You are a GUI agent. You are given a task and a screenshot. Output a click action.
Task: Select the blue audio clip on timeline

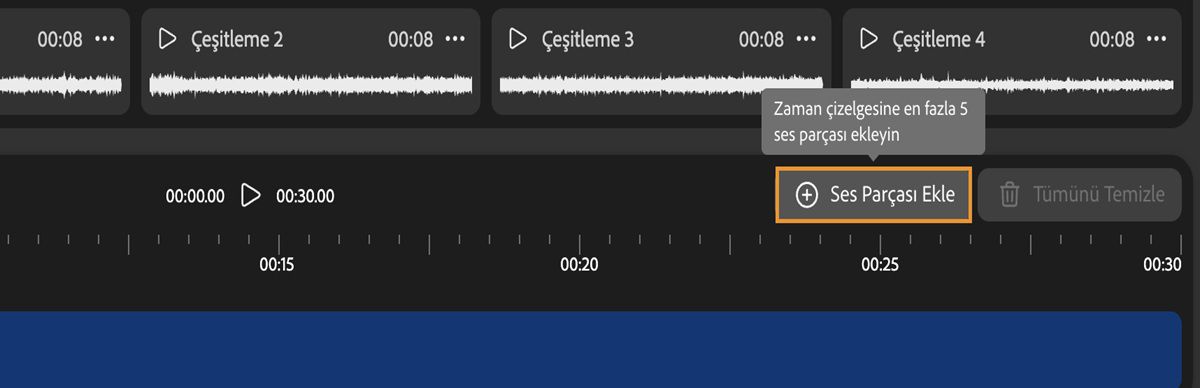tap(591, 349)
